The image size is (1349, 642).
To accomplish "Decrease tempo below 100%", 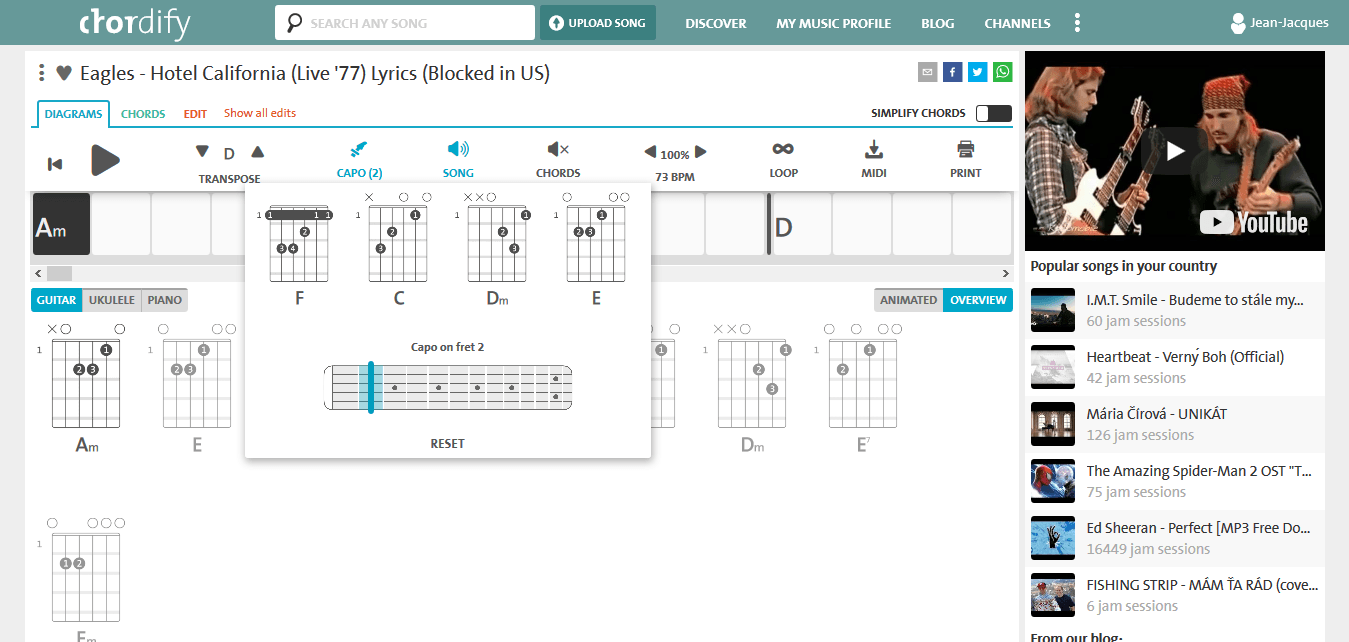I will click(x=650, y=152).
